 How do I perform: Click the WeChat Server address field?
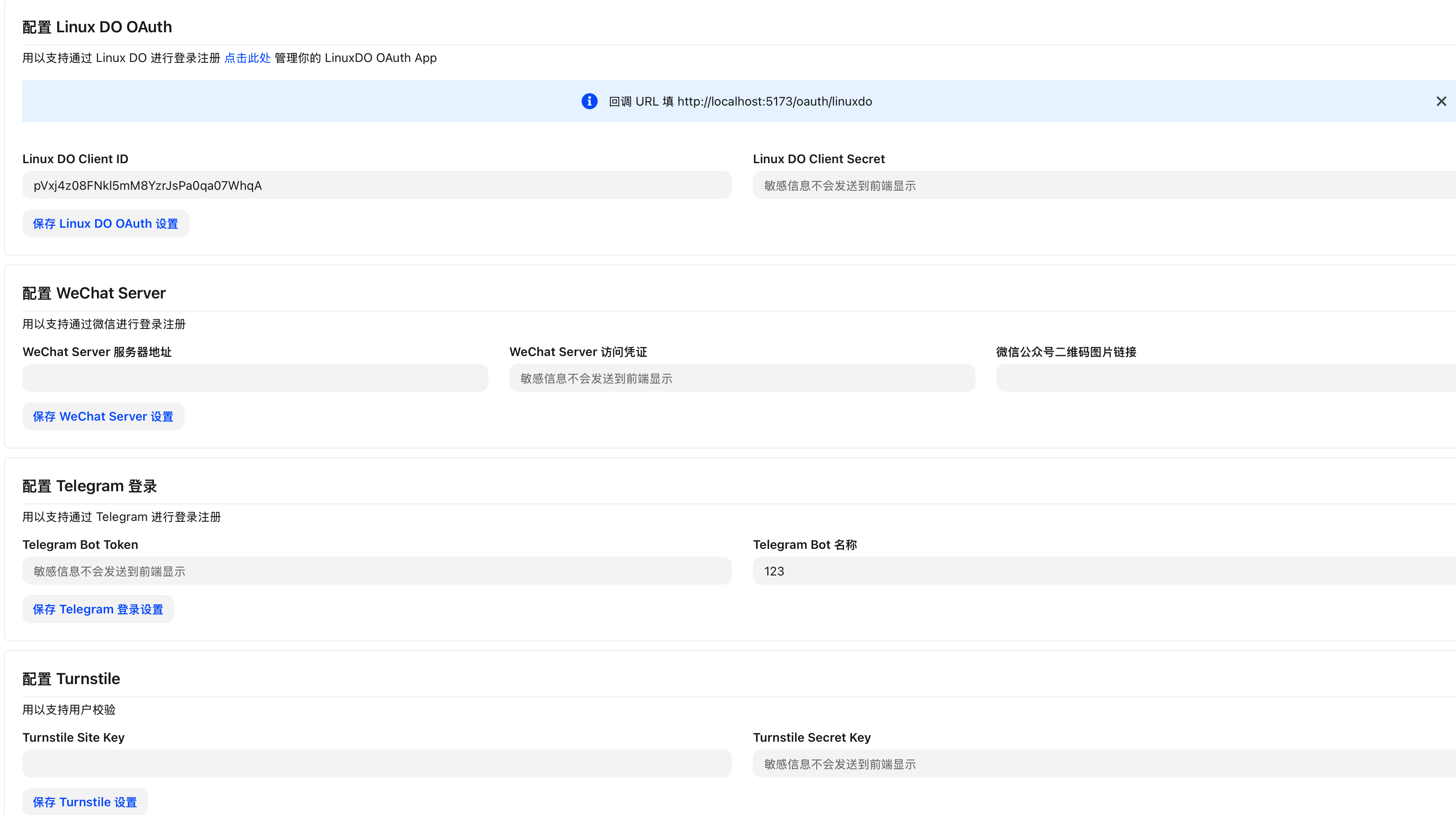255,378
